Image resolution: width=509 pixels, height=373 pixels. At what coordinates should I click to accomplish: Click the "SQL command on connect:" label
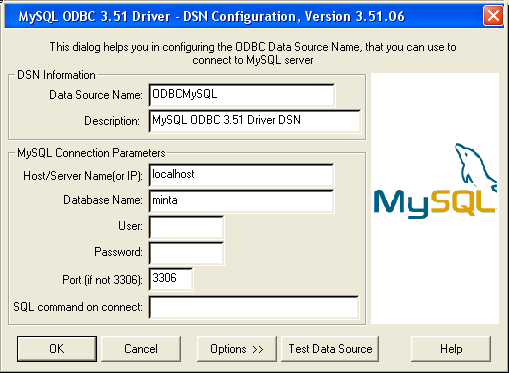click(x=78, y=307)
